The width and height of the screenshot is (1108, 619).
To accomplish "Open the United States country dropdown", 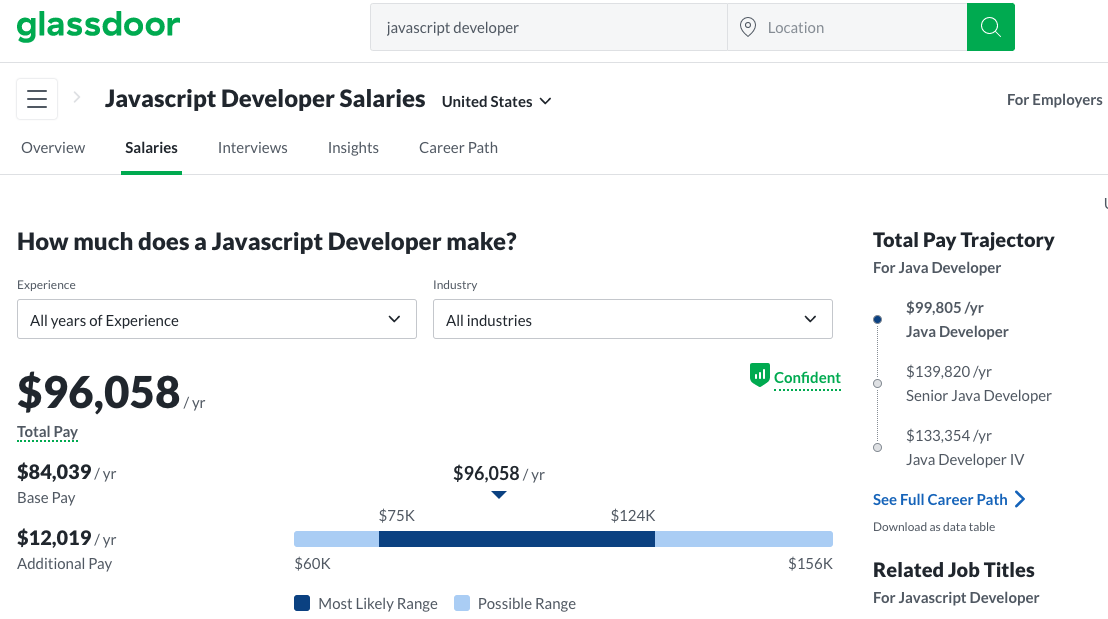I will 496,102.
